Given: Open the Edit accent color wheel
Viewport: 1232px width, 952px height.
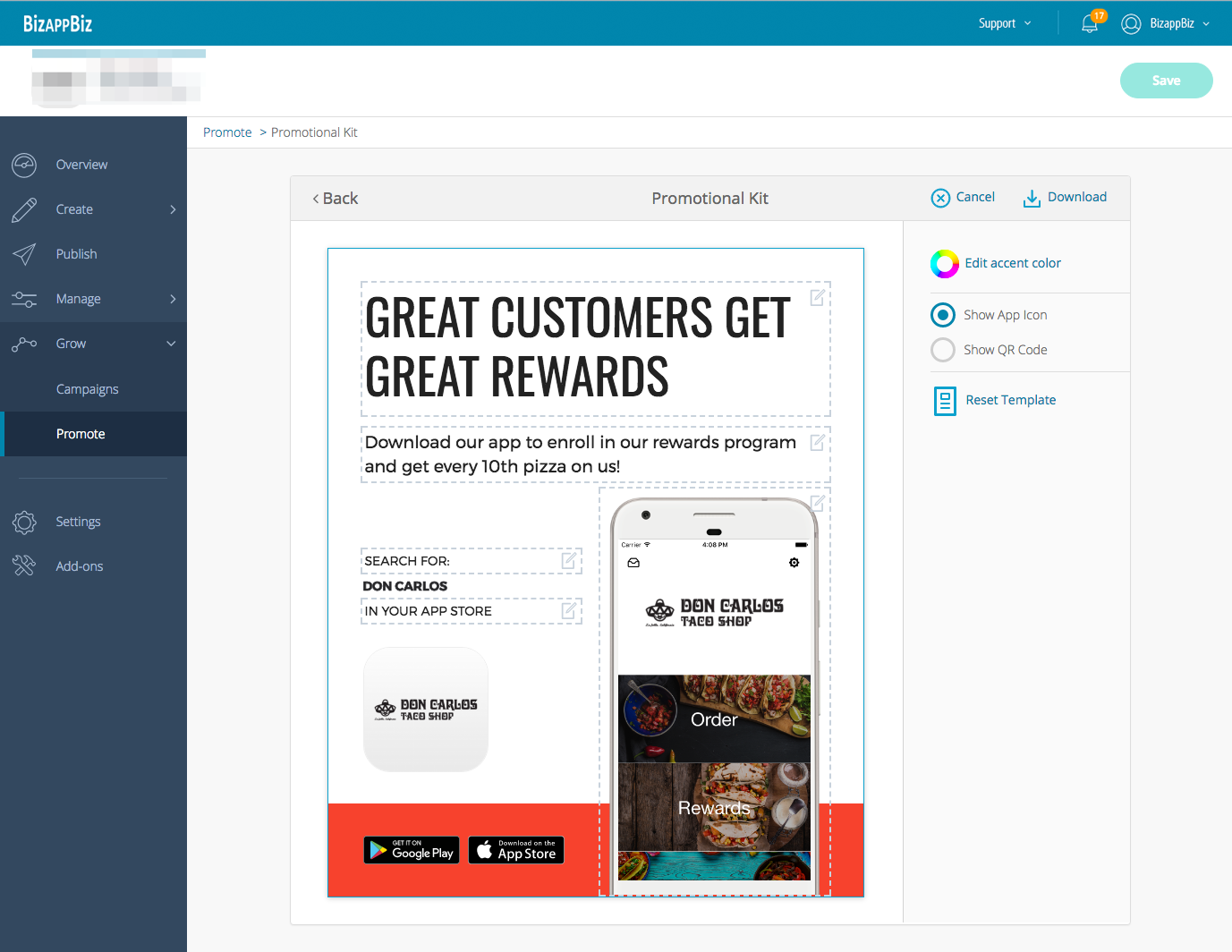Looking at the screenshot, I should pyautogui.click(x=945, y=264).
